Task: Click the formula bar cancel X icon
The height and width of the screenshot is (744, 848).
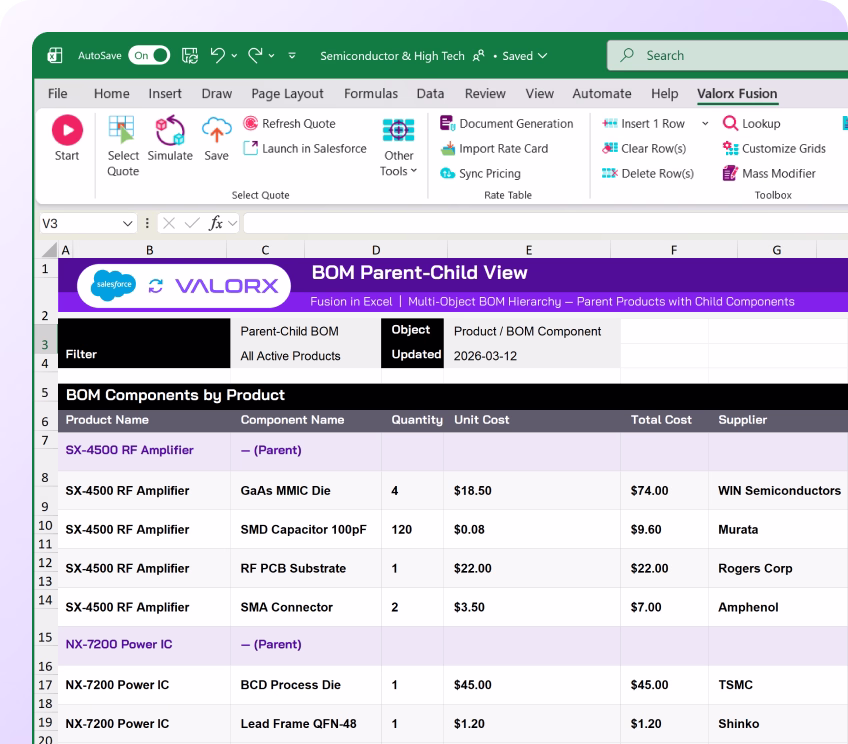Action: (x=169, y=223)
